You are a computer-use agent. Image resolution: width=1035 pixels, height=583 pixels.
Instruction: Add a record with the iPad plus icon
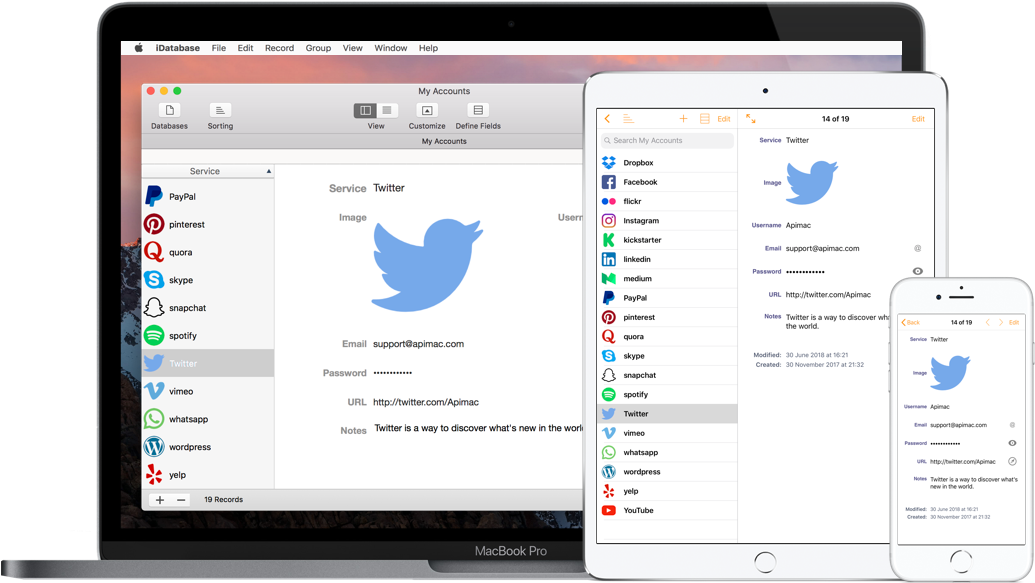(x=683, y=119)
